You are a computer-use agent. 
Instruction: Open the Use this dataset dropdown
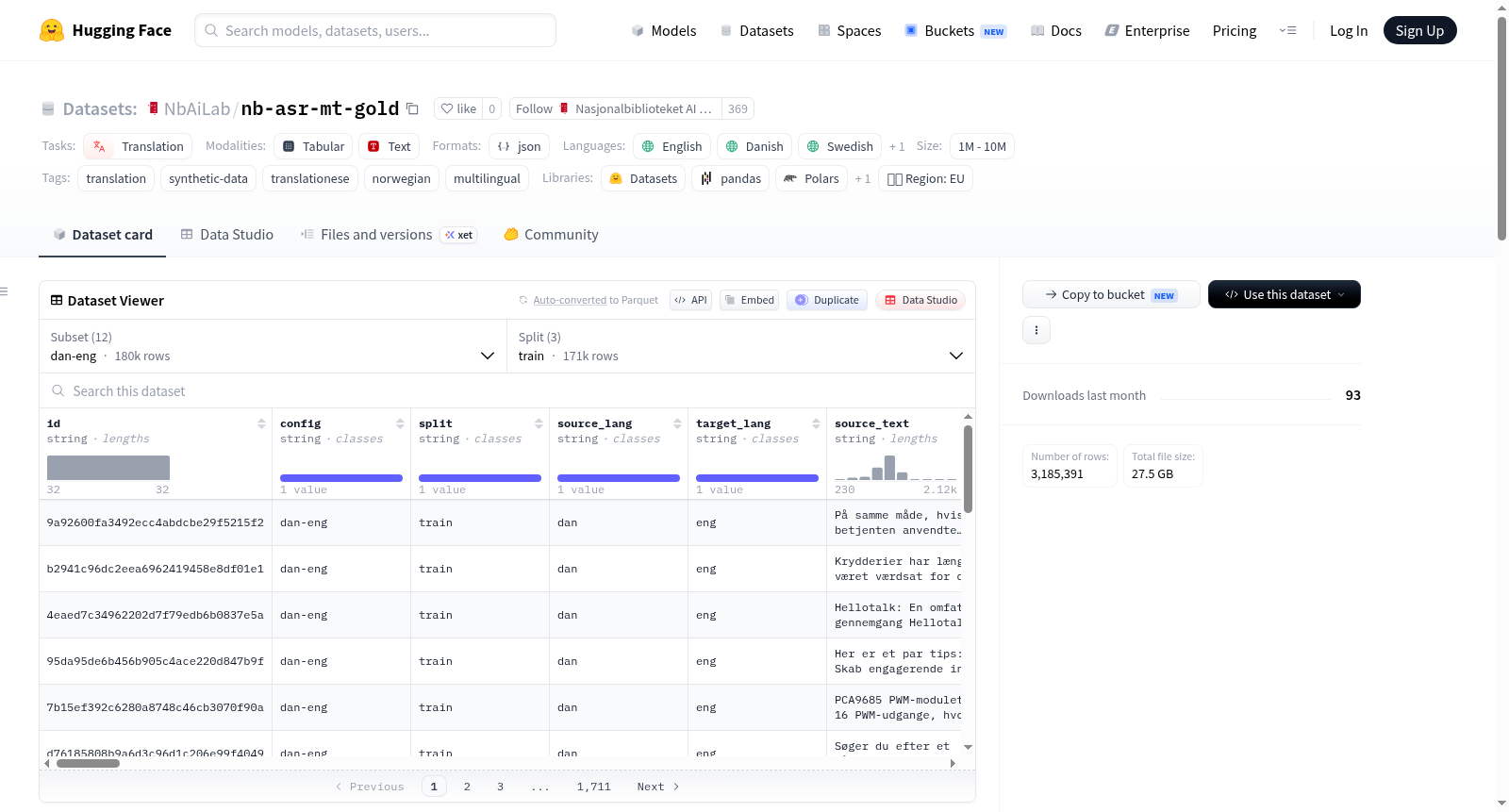click(1284, 294)
